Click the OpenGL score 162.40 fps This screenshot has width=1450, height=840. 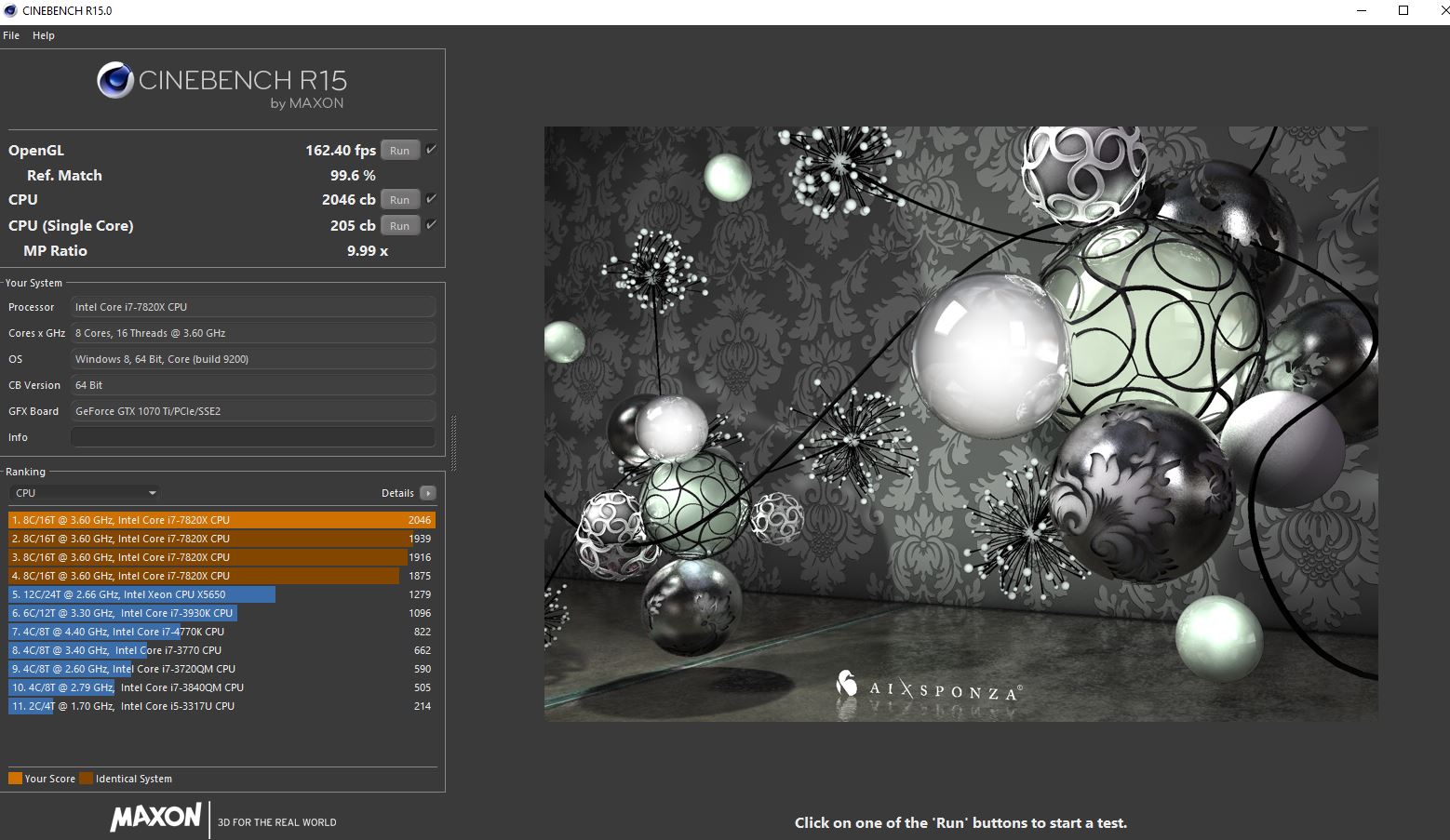[x=341, y=150]
